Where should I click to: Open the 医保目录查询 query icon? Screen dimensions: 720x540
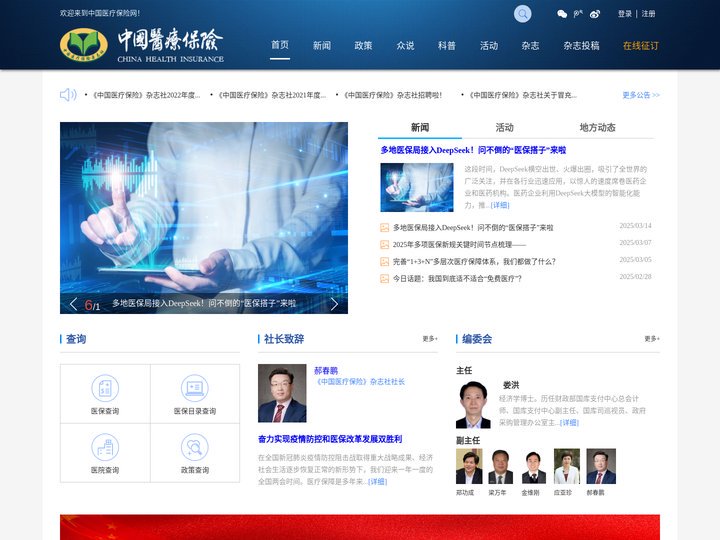(195, 388)
